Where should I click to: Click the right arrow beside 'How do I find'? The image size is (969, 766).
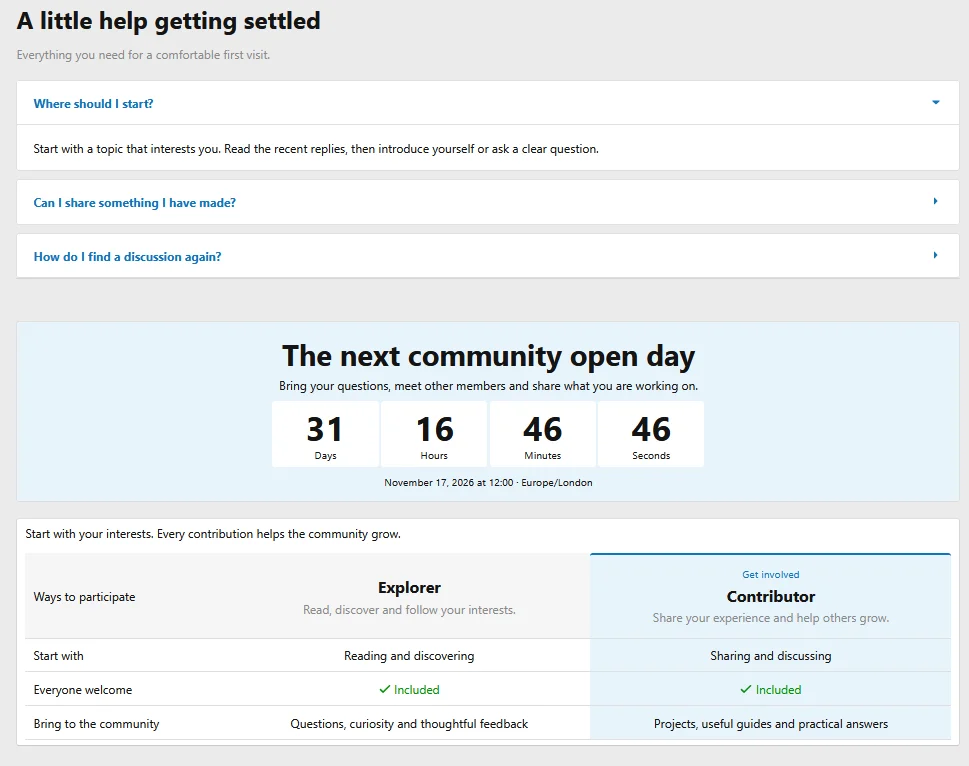click(936, 255)
